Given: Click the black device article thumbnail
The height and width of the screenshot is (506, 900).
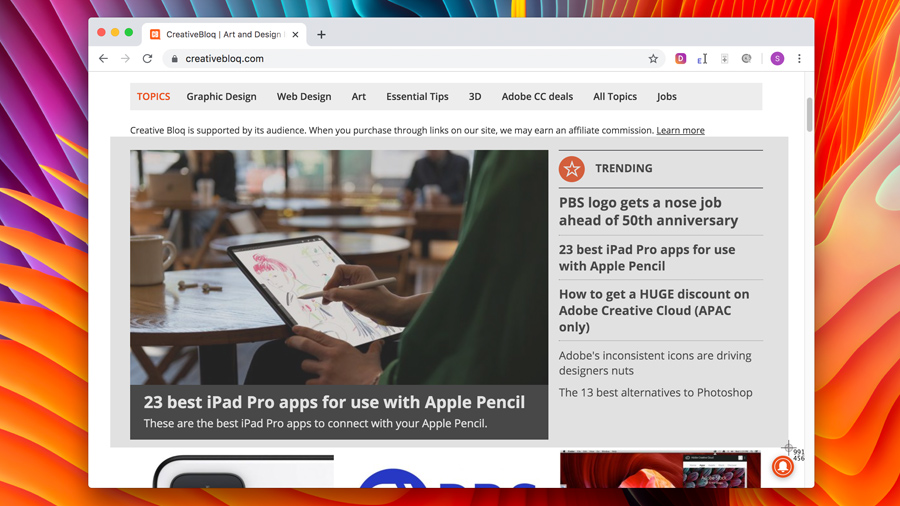Looking at the screenshot, I should [243, 472].
